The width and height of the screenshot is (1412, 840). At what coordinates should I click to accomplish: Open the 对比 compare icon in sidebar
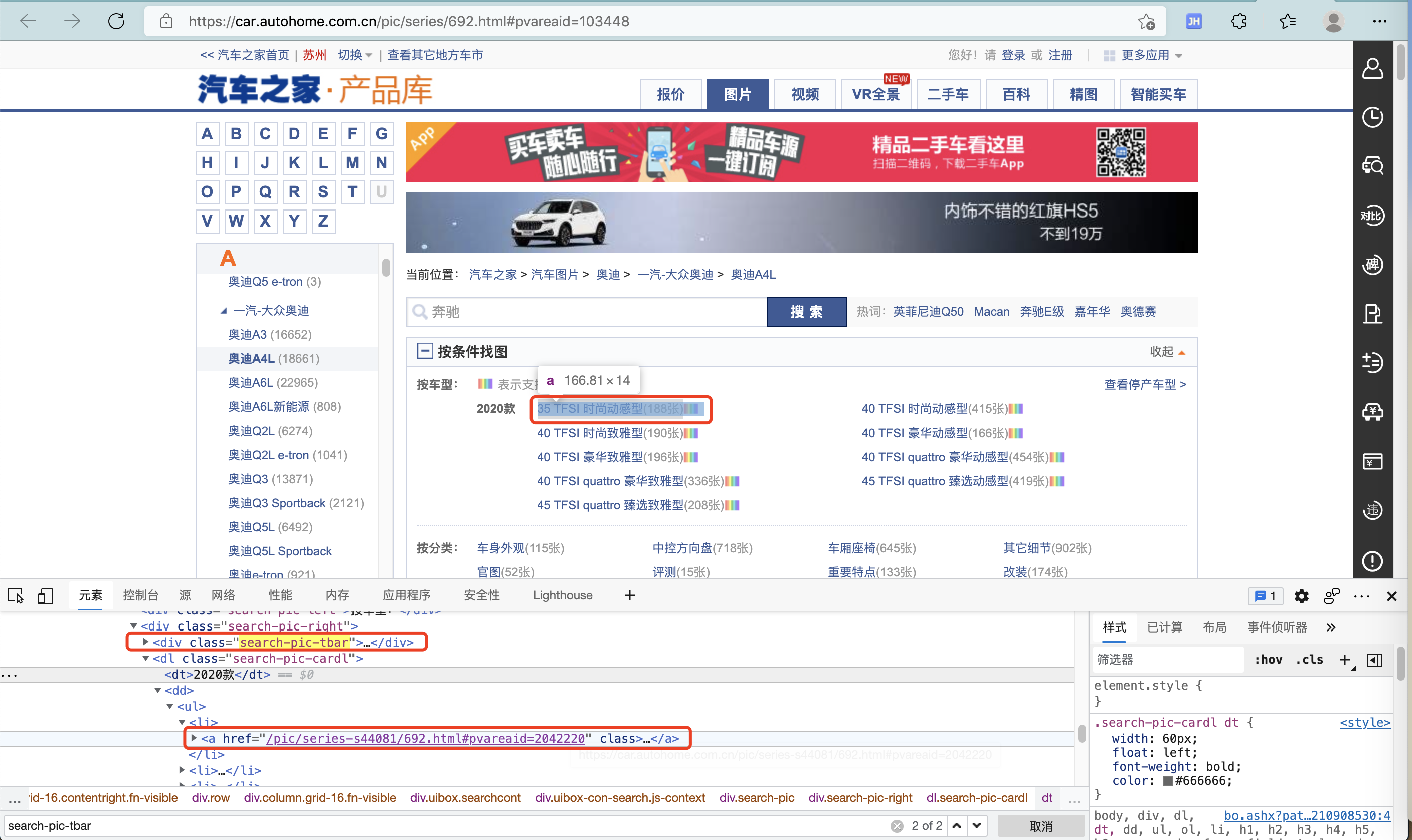(1372, 216)
